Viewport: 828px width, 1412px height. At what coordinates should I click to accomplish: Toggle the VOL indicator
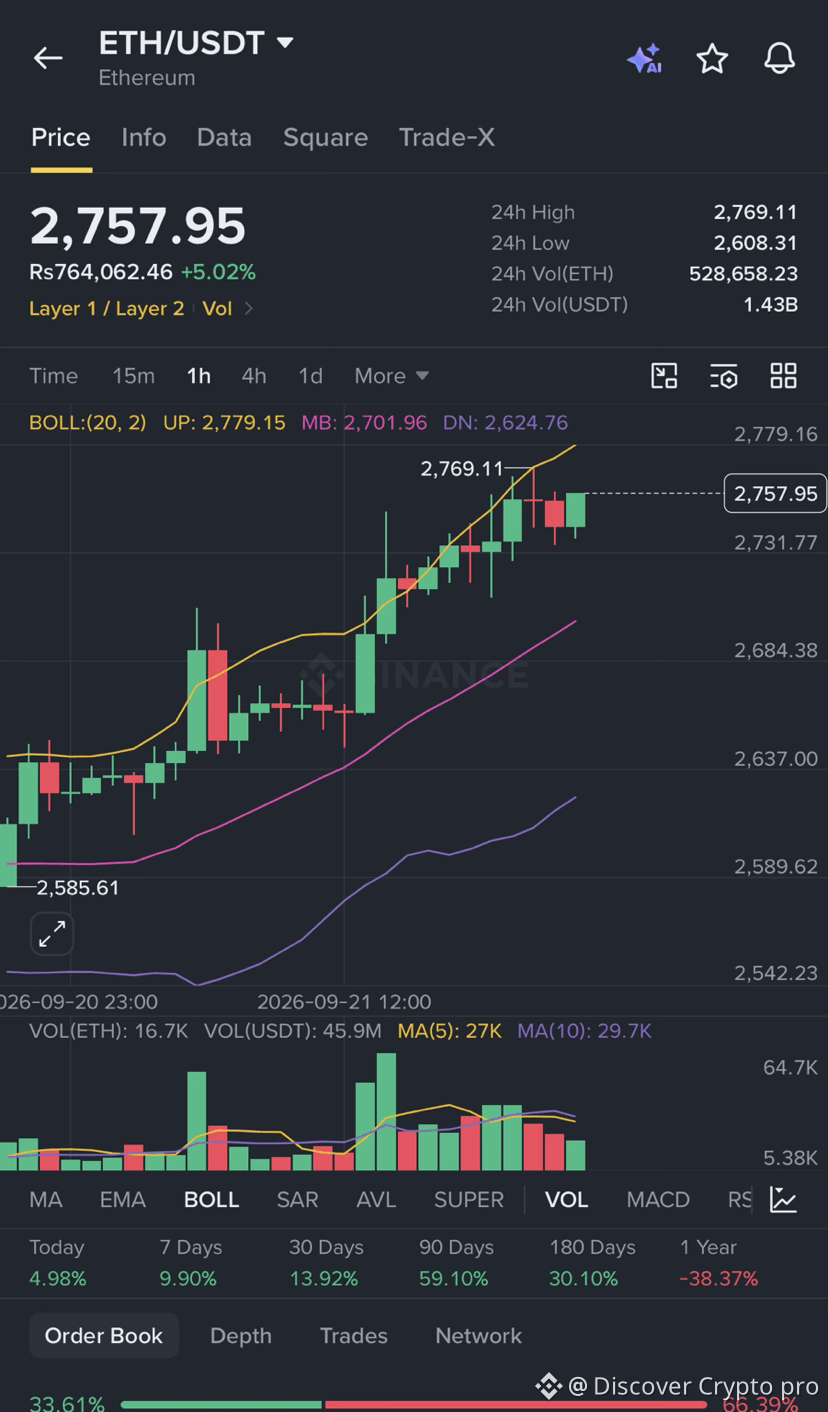(566, 1200)
